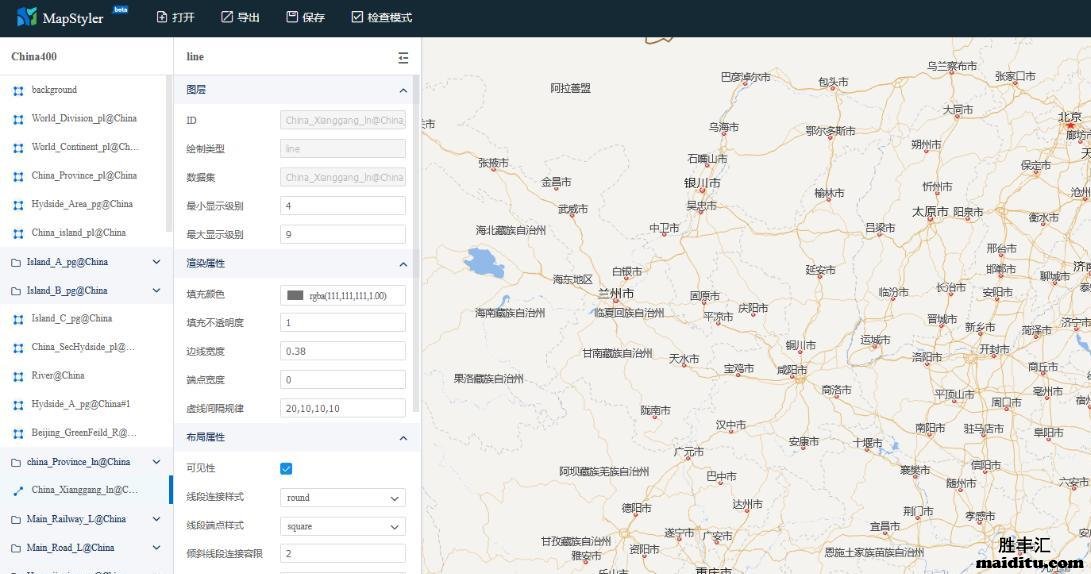The image size is (1091, 574).
Task: Click the blue lake on the map
Action: 484,263
